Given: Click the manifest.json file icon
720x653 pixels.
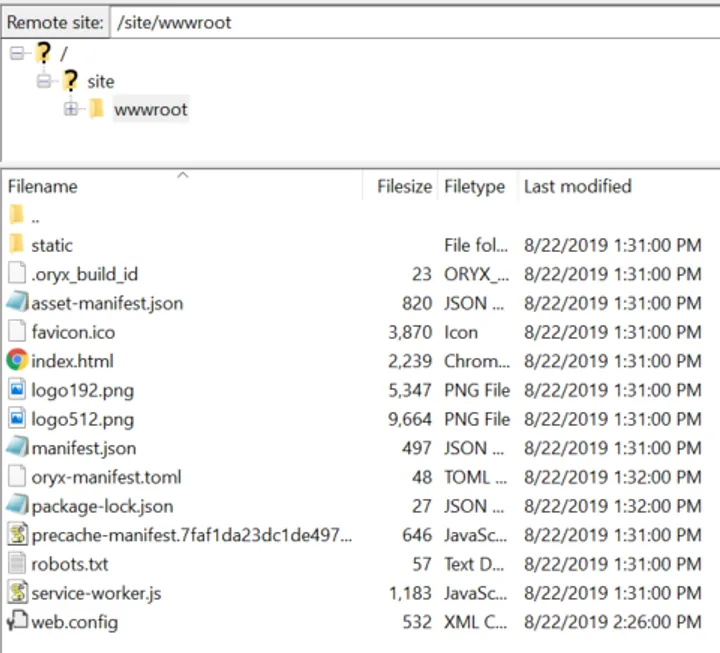Looking at the screenshot, I should click(x=17, y=446).
